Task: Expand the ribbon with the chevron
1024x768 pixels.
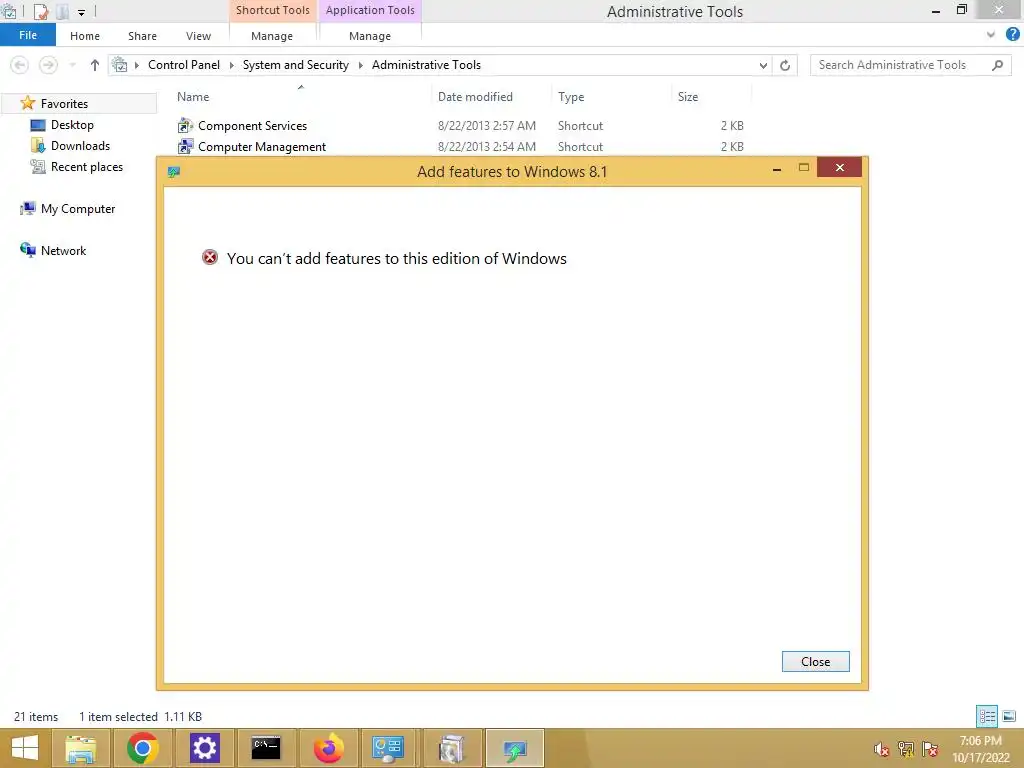Action: pyautogui.click(x=991, y=35)
